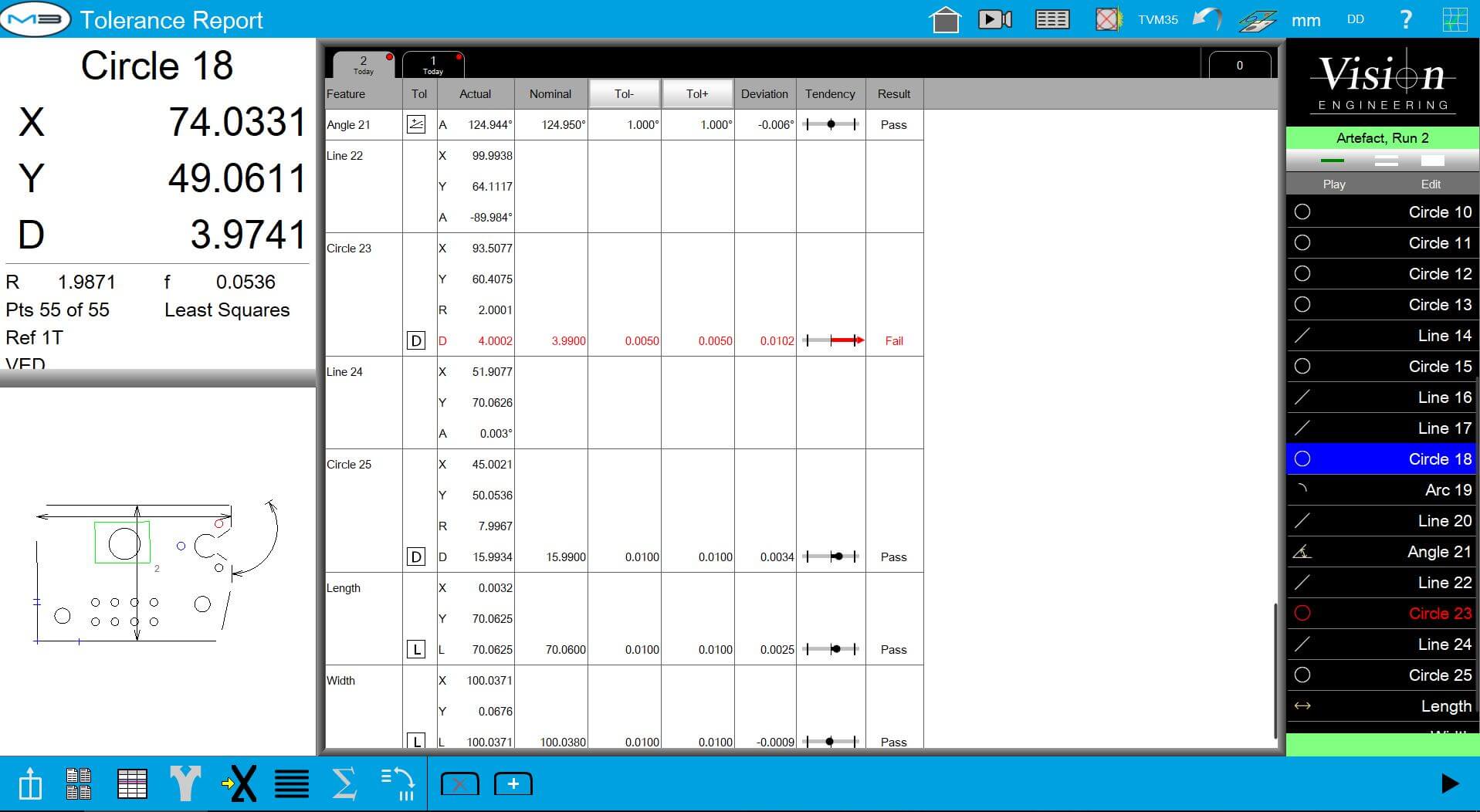Image resolution: width=1480 pixels, height=812 pixels.
Task: Toggle the angle tolerance box for Angle 21
Action: click(415, 124)
